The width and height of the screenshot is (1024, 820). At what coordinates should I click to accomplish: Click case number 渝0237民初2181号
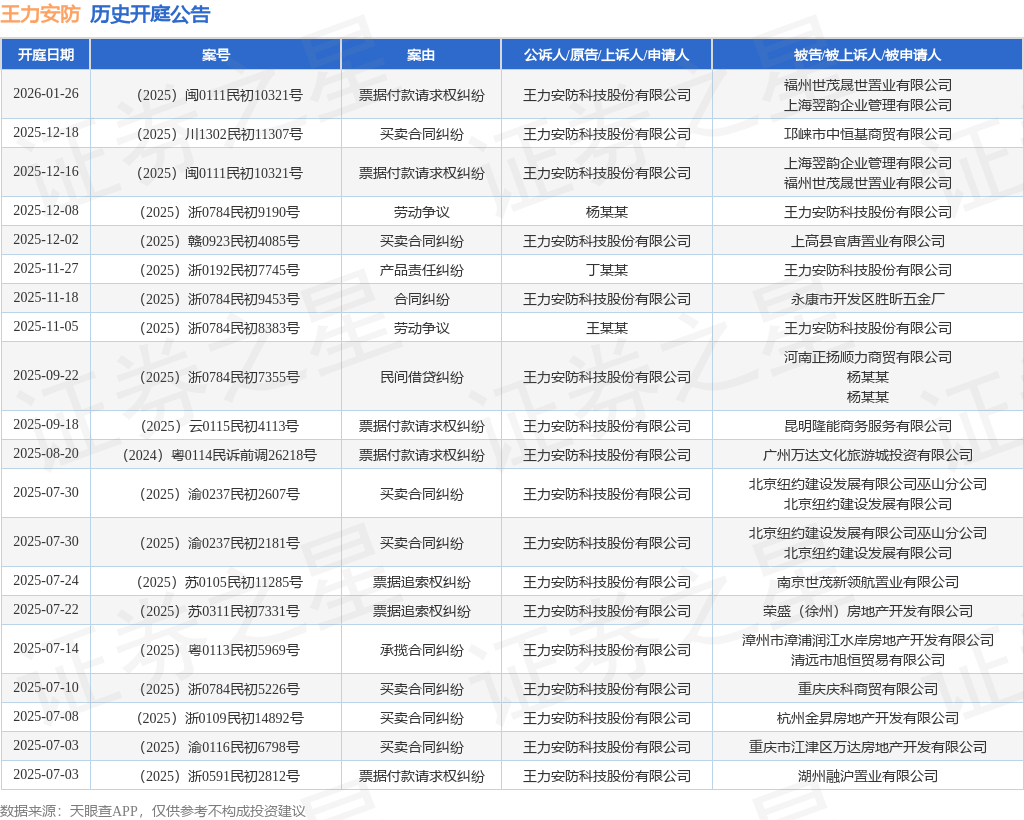coord(219,543)
